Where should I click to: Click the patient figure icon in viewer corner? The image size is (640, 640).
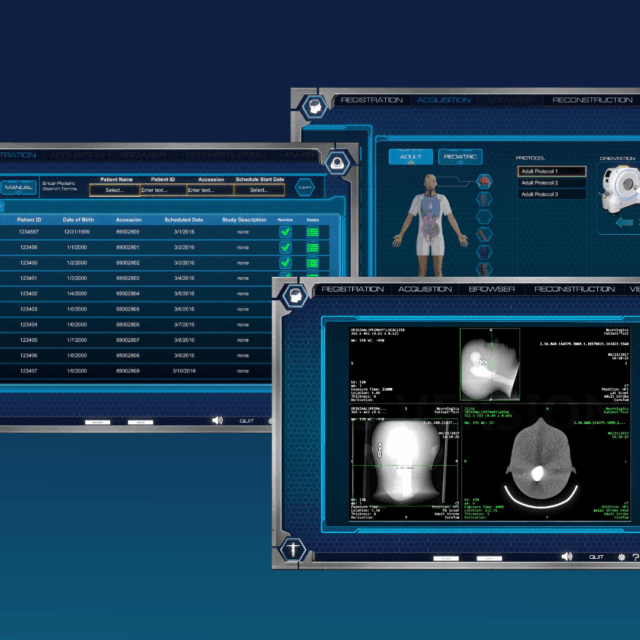point(293,549)
